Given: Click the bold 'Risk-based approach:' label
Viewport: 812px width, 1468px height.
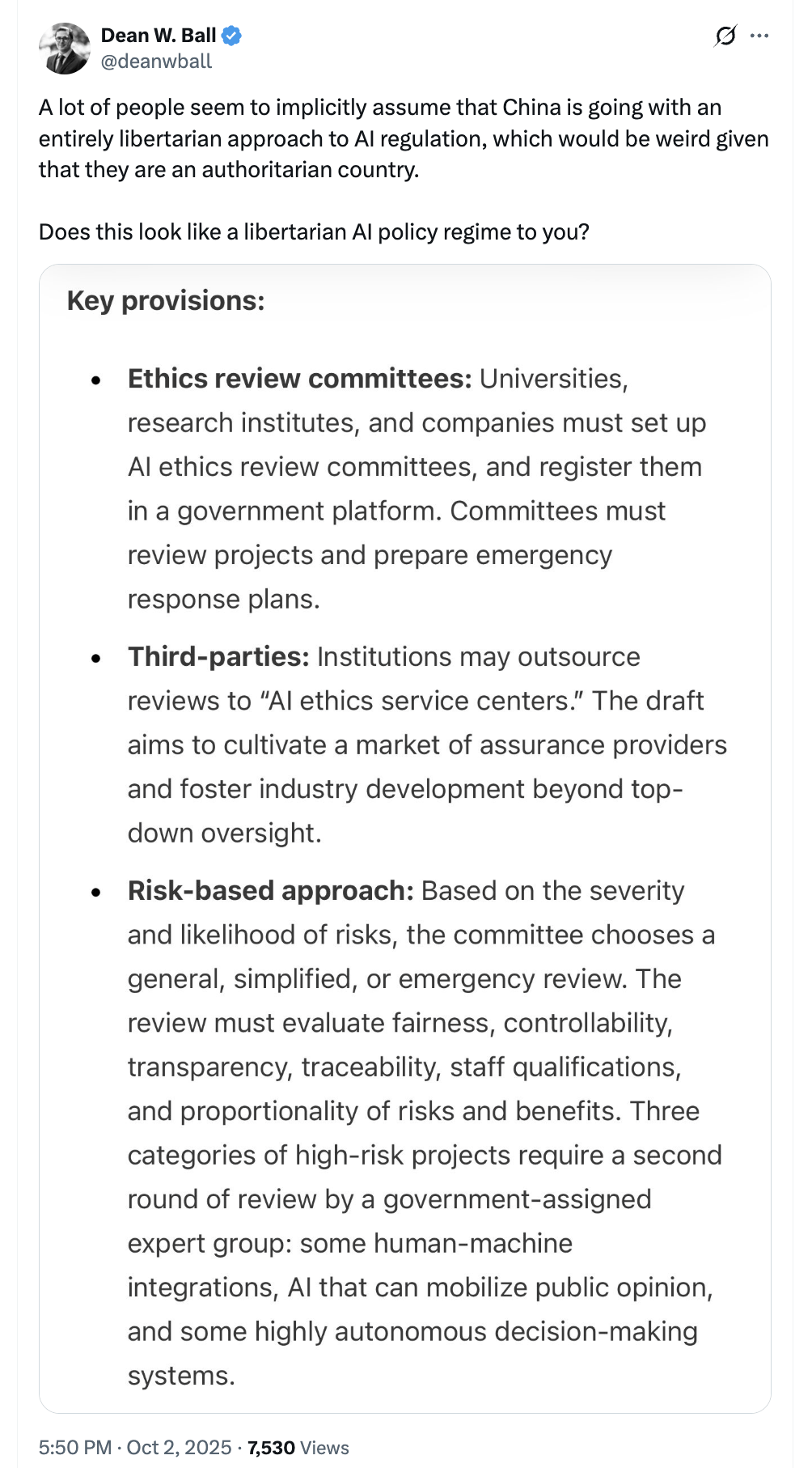Looking at the screenshot, I should [x=270, y=890].
